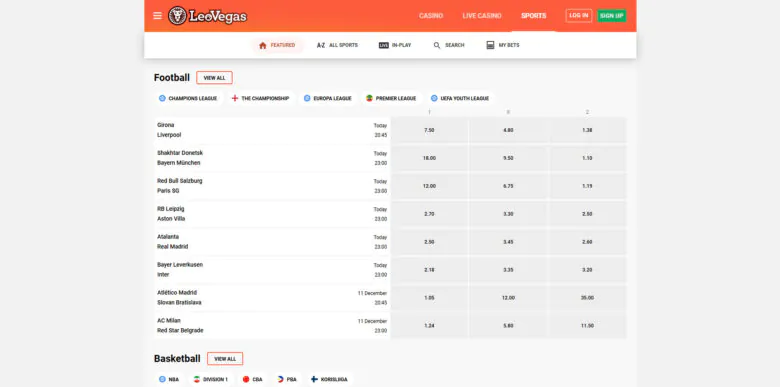Click The Championship England flag icon
The image size is (780, 387).
(x=235, y=98)
